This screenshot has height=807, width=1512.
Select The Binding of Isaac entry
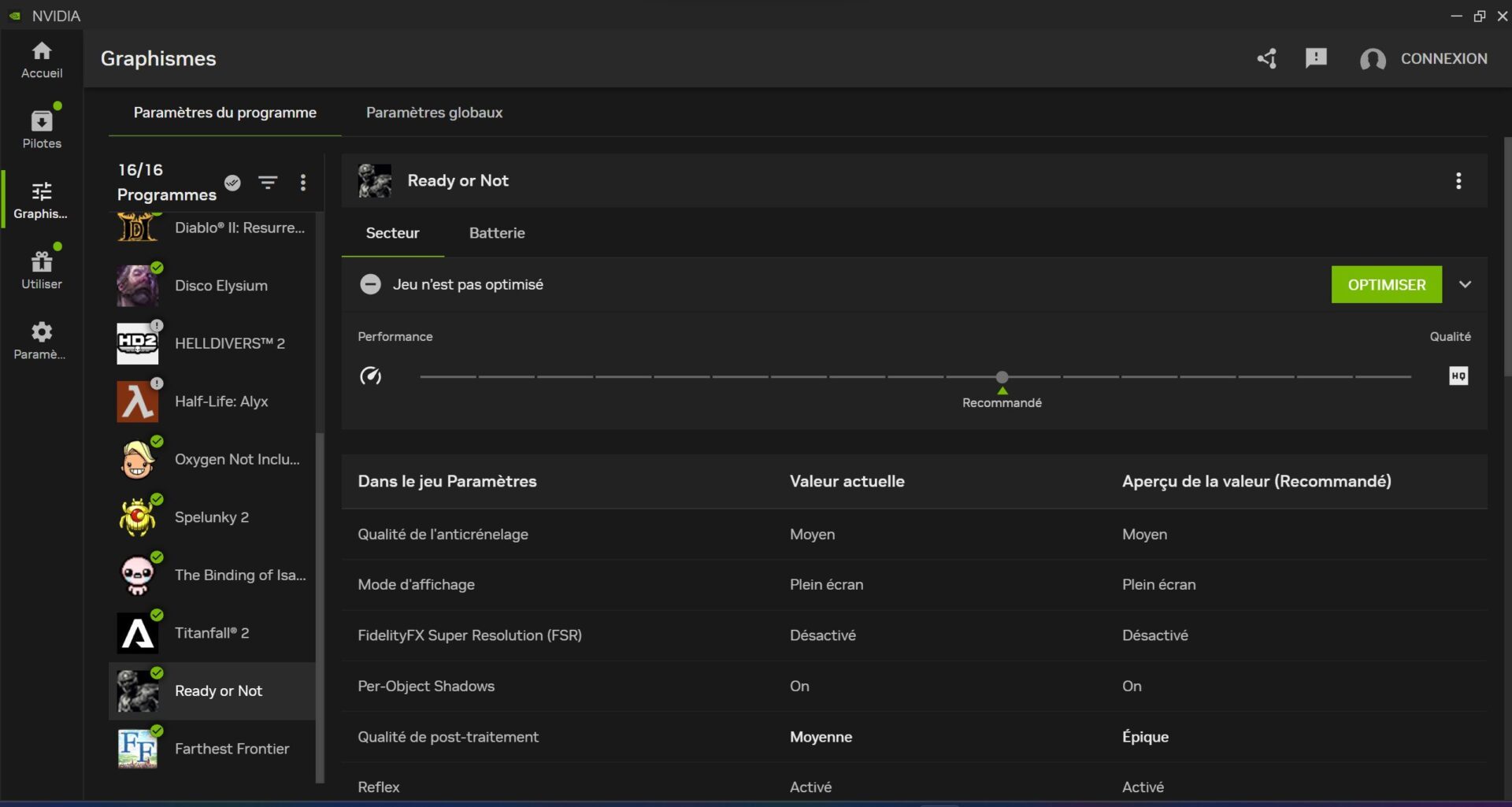tap(212, 575)
